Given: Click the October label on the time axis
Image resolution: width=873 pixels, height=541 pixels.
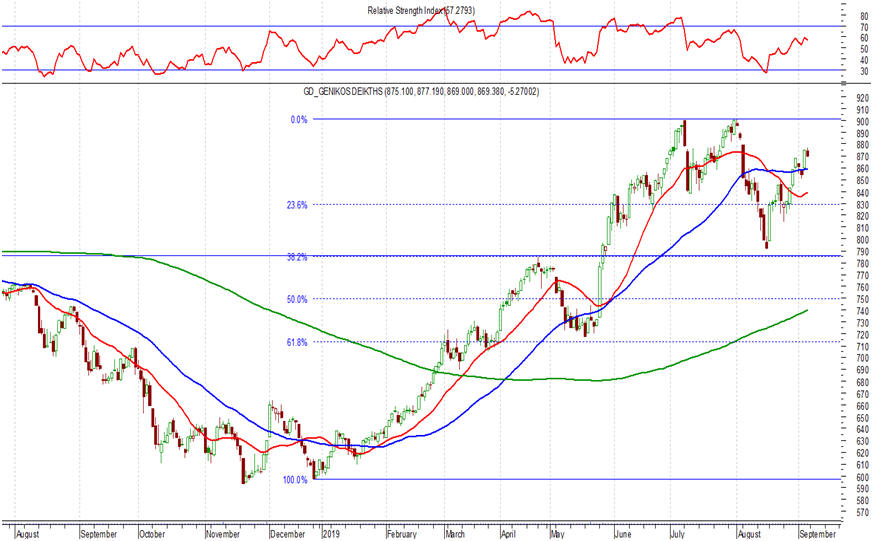Looking at the screenshot, I should [152, 534].
